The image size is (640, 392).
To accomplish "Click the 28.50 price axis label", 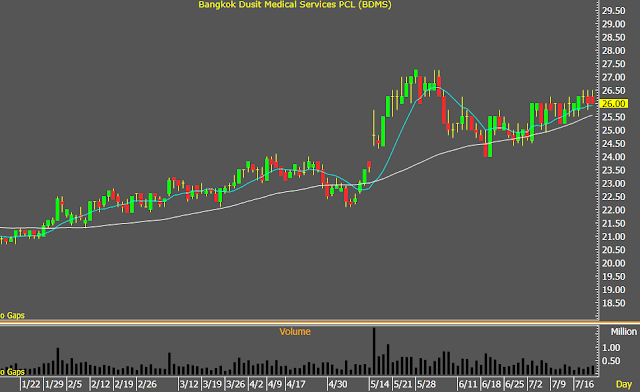I will tap(613, 38).
